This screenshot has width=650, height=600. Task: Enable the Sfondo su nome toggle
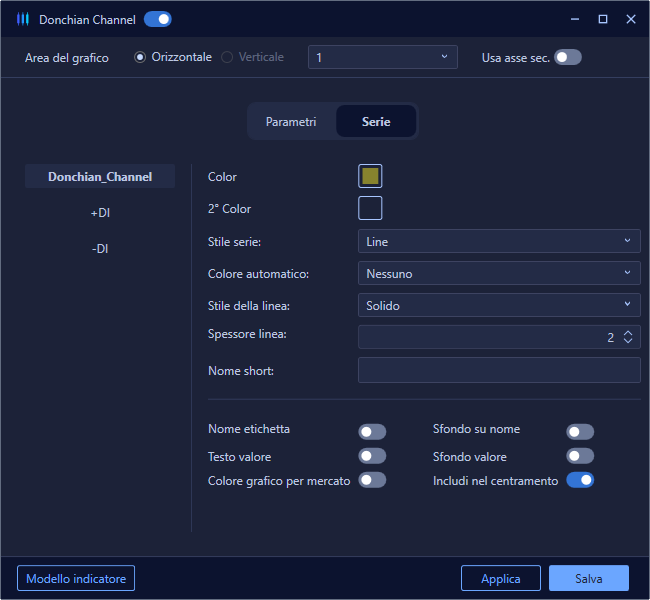[x=580, y=432]
